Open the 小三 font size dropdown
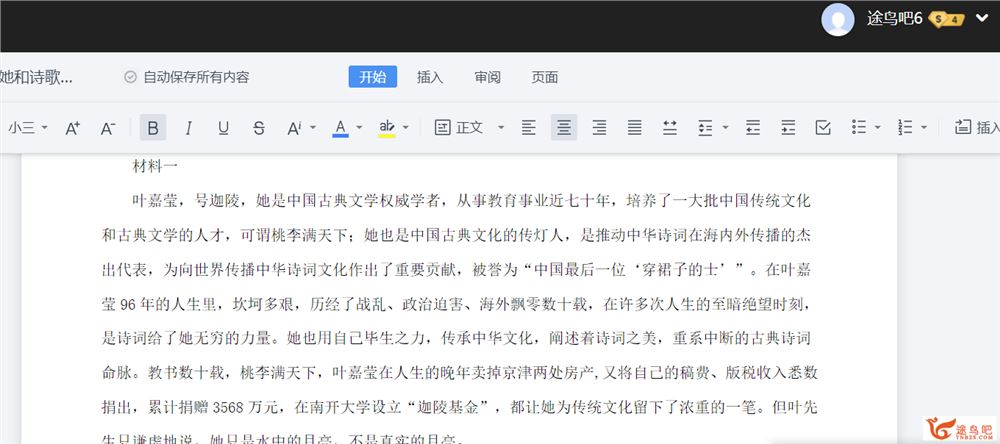The width and height of the screenshot is (1000, 444). tap(28, 128)
